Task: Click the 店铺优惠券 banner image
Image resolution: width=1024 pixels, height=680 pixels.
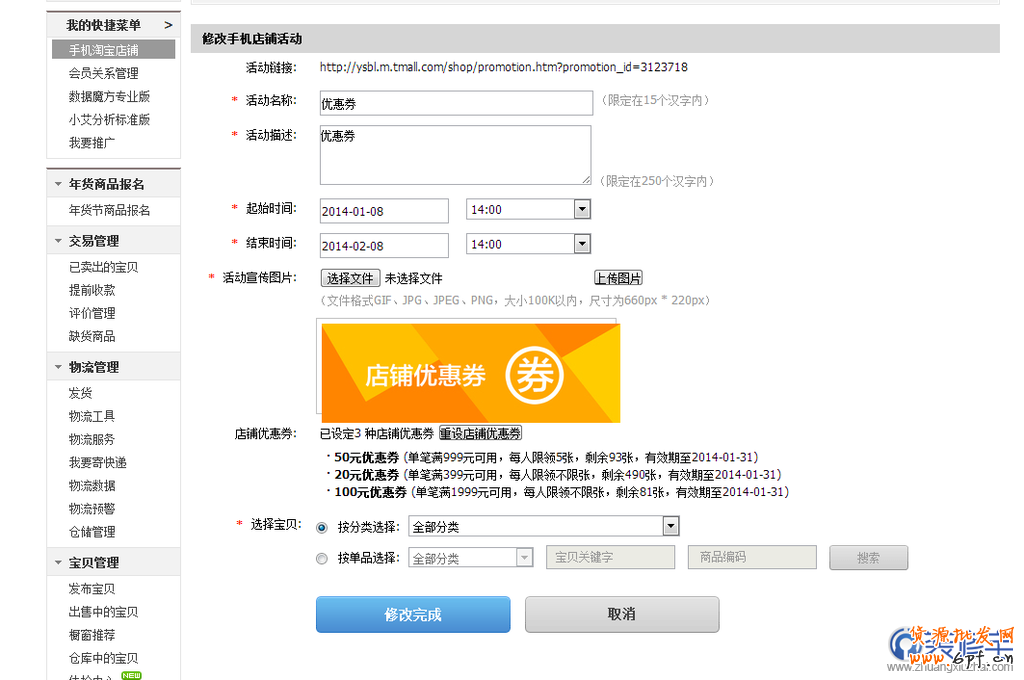Action: pyautogui.click(x=470, y=373)
